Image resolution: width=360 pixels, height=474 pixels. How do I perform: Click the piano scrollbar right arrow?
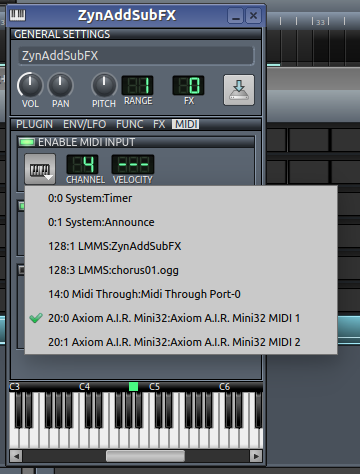tap(256, 456)
